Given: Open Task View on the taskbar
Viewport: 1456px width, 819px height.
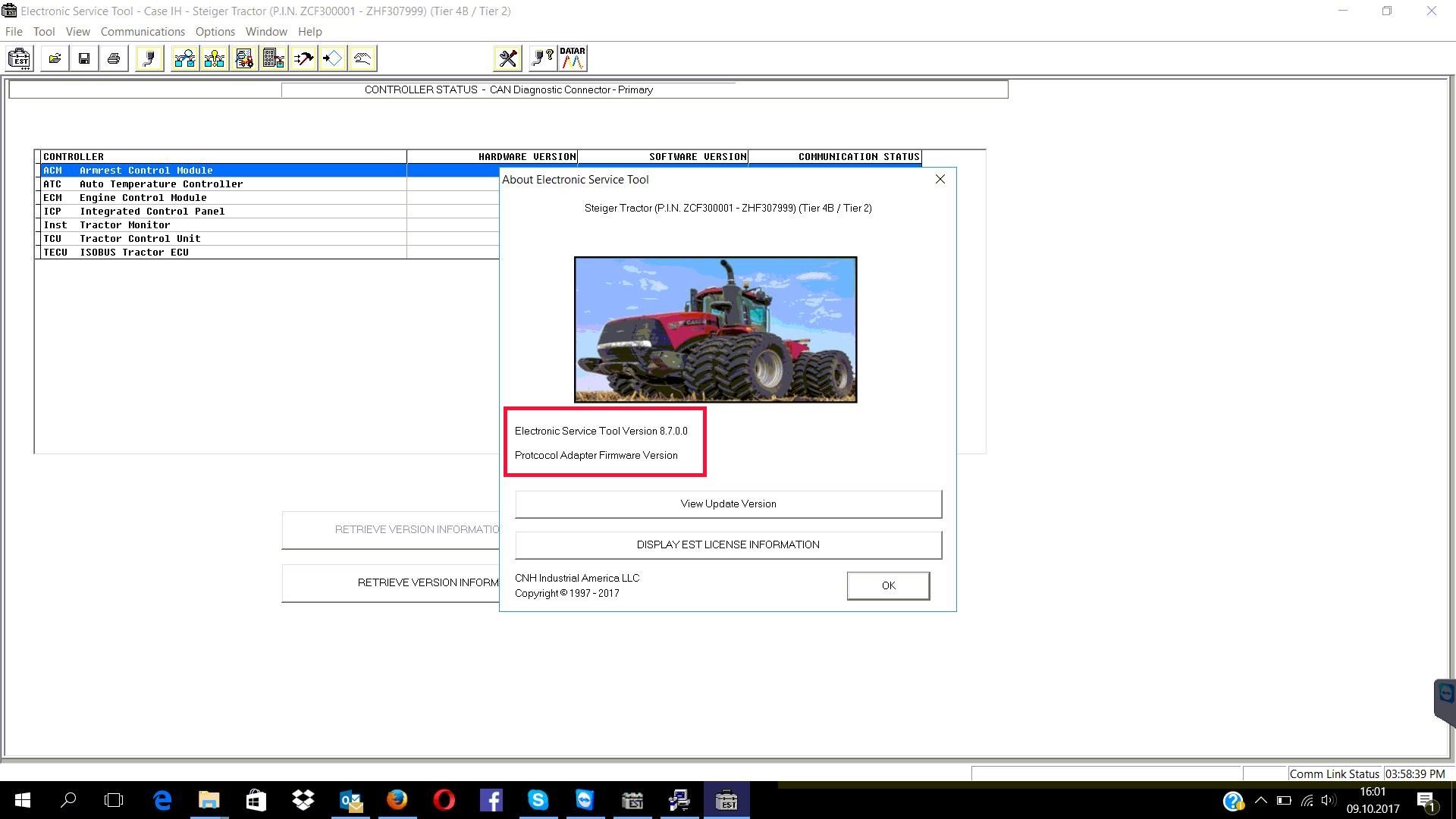Looking at the screenshot, I should tap(114, 800).
